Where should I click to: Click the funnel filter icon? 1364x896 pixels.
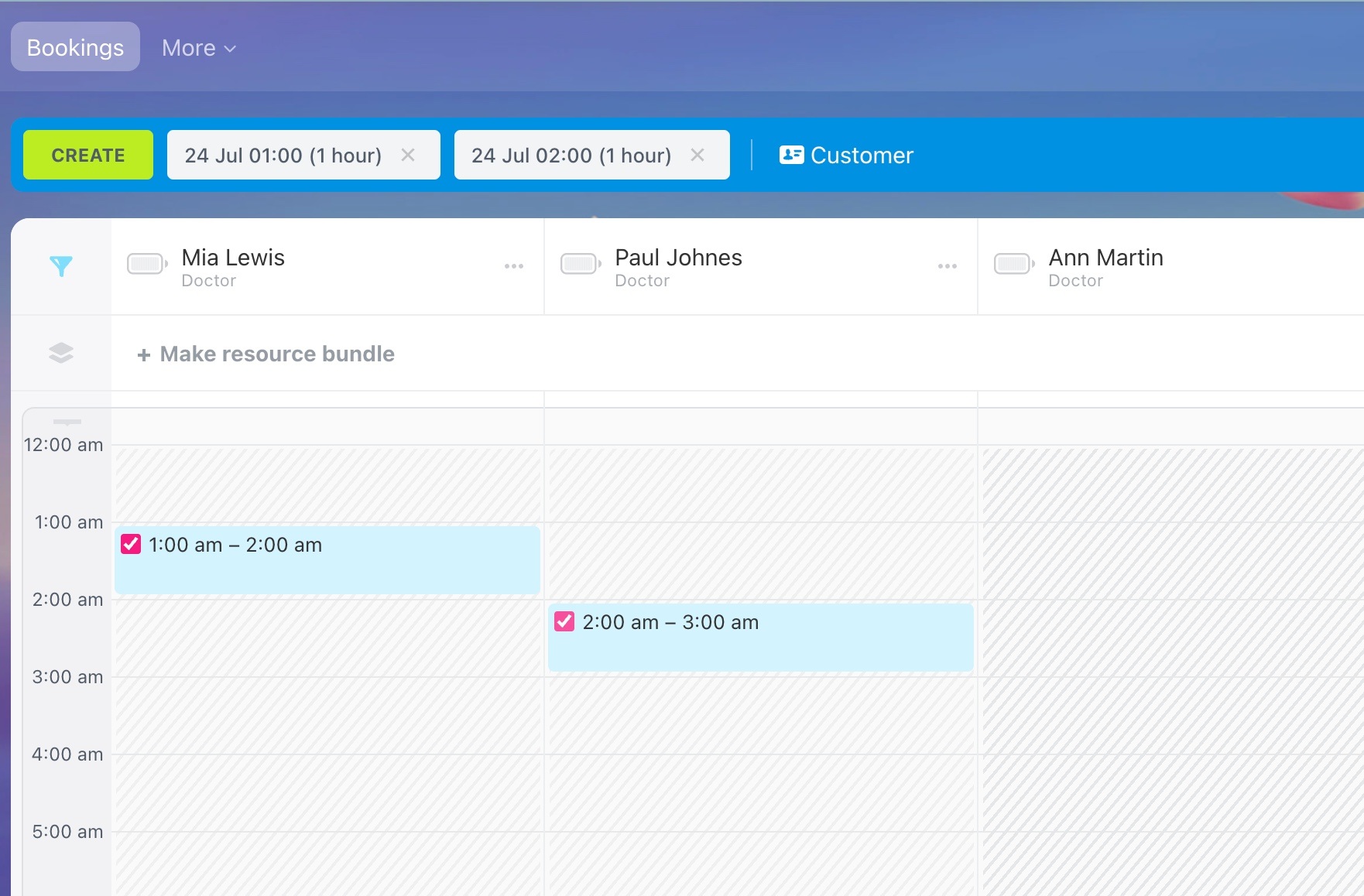(61, 266)
